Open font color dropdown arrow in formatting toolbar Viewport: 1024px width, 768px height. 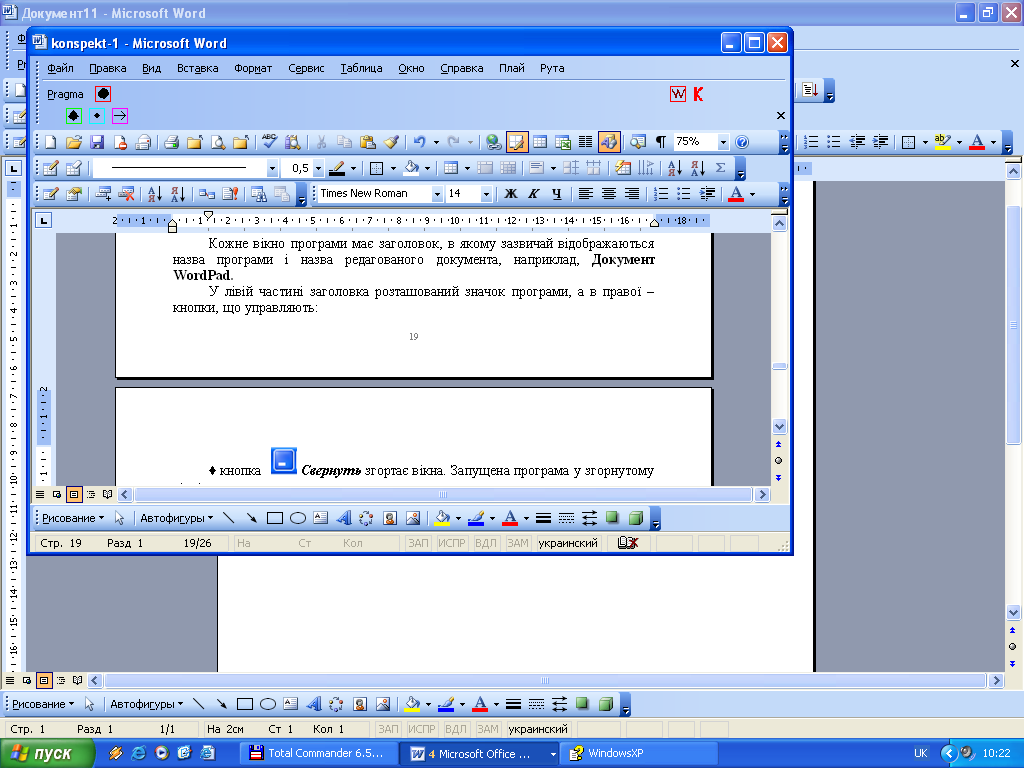(x=752, y=193)
